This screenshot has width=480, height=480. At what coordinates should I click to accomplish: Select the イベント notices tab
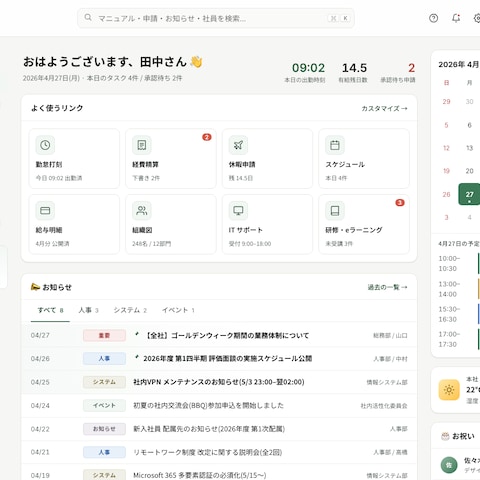coord(178,310)
